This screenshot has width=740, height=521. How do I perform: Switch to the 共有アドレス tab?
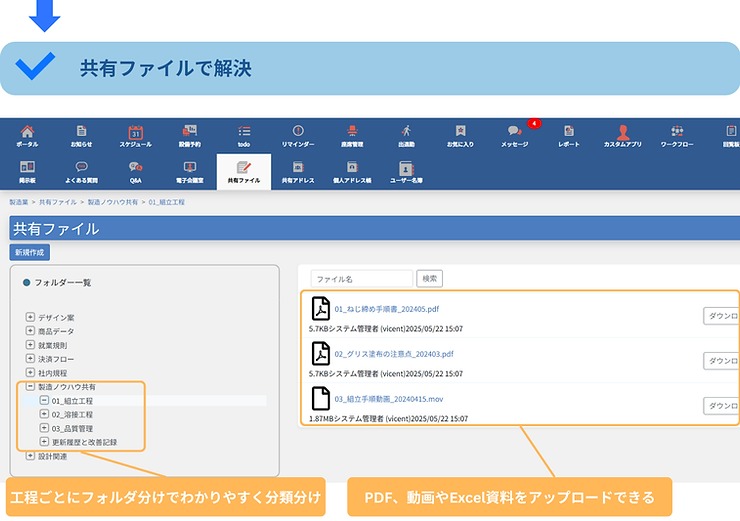[x=298, y=172]
